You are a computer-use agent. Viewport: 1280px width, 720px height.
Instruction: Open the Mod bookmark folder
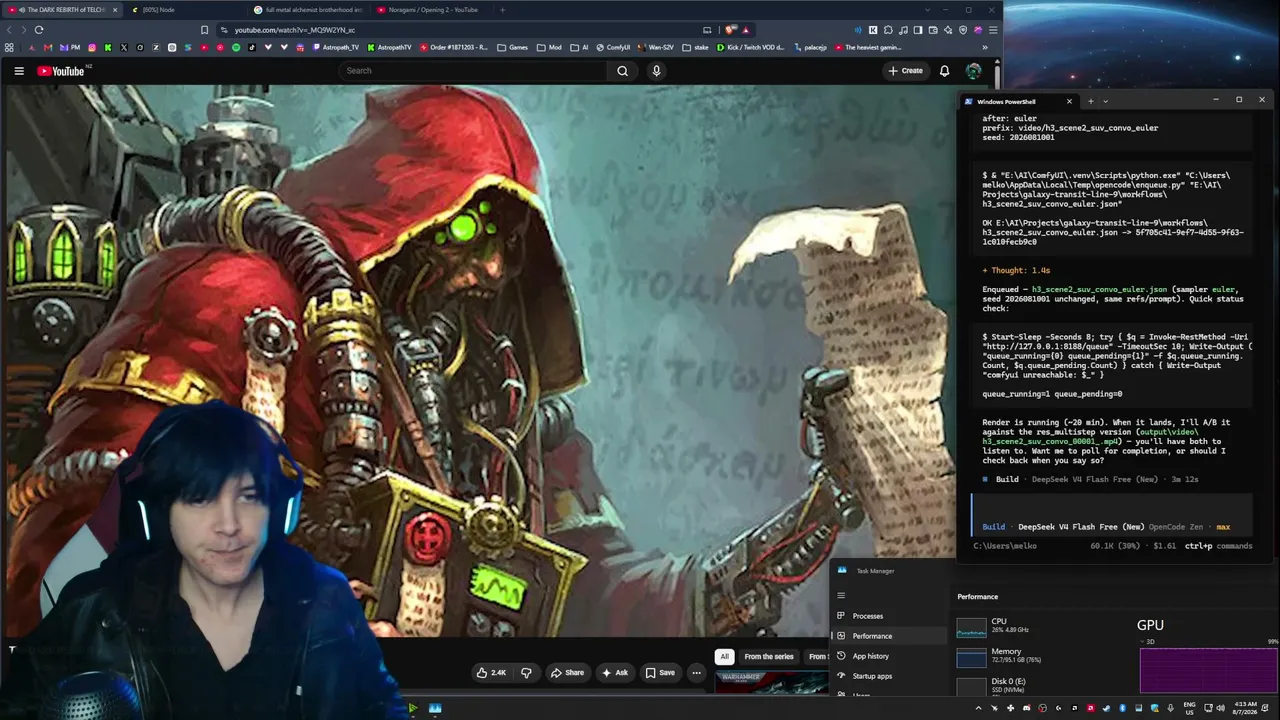coord(549,47)
